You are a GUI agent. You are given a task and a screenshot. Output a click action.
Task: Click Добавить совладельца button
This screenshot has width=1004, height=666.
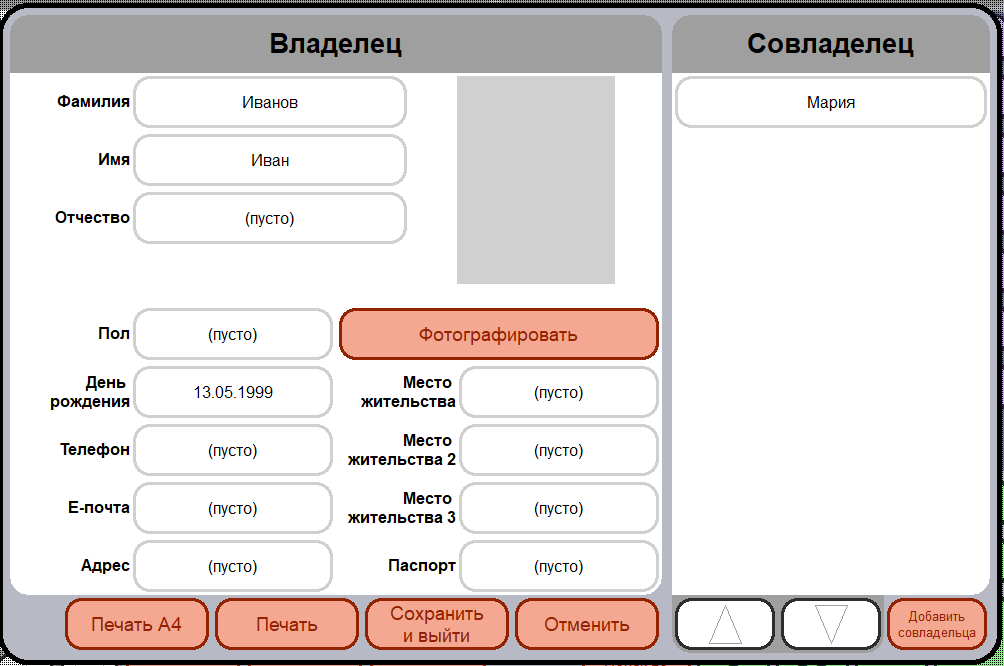click(937, 624)
